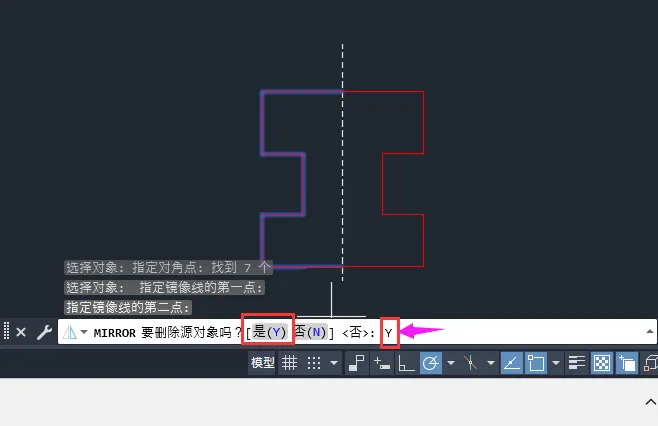Open isometric drafting plane dropdown
The width and height of the screenshot is (658, 426).
(x=491, y=363)
